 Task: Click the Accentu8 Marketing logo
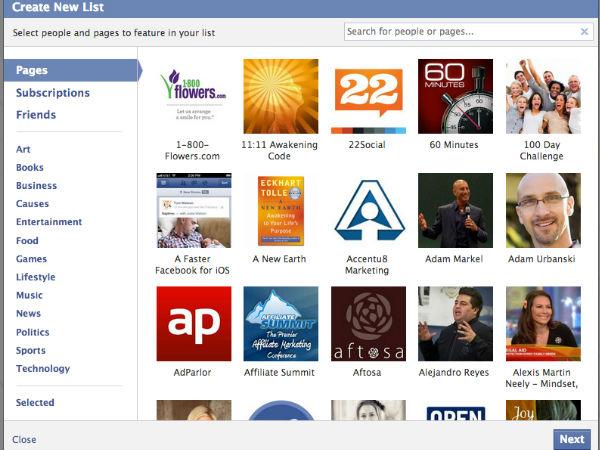pos(368,210)
